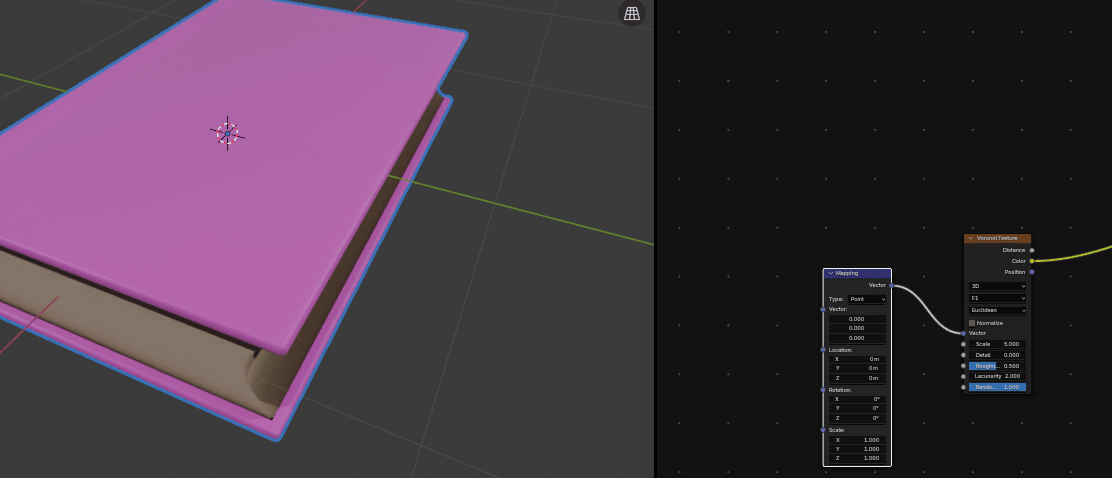The height and width of the screenshot is (478, 1112).
Task: Open the Mapping Type Point dropdown
Action: [866, 299]
